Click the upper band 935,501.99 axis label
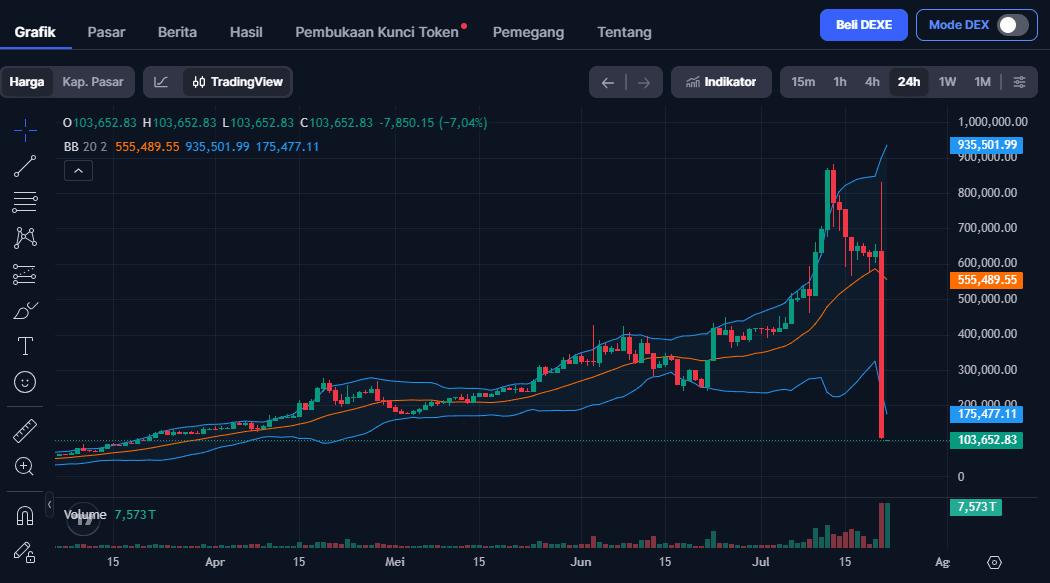Viewport: 1050px width, 583px height. (x=986, y=145)
